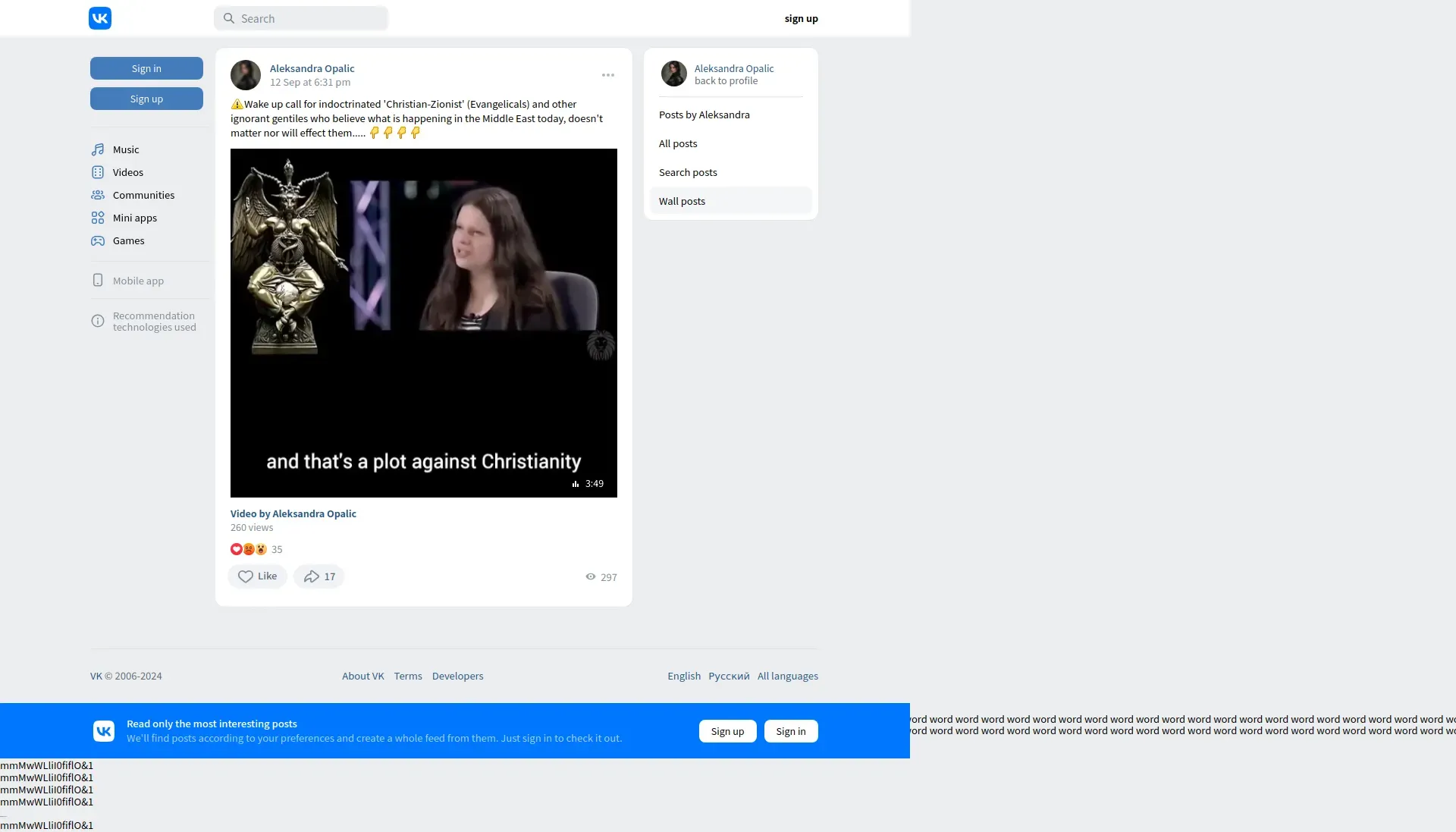The width and height of the screenshot is (1456, 832).
Task: Open Games controller icon
Action: pos(98,240)
